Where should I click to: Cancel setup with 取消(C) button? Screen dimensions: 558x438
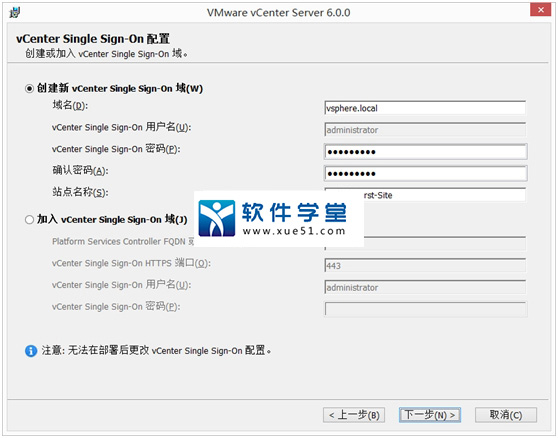point(506,415)
